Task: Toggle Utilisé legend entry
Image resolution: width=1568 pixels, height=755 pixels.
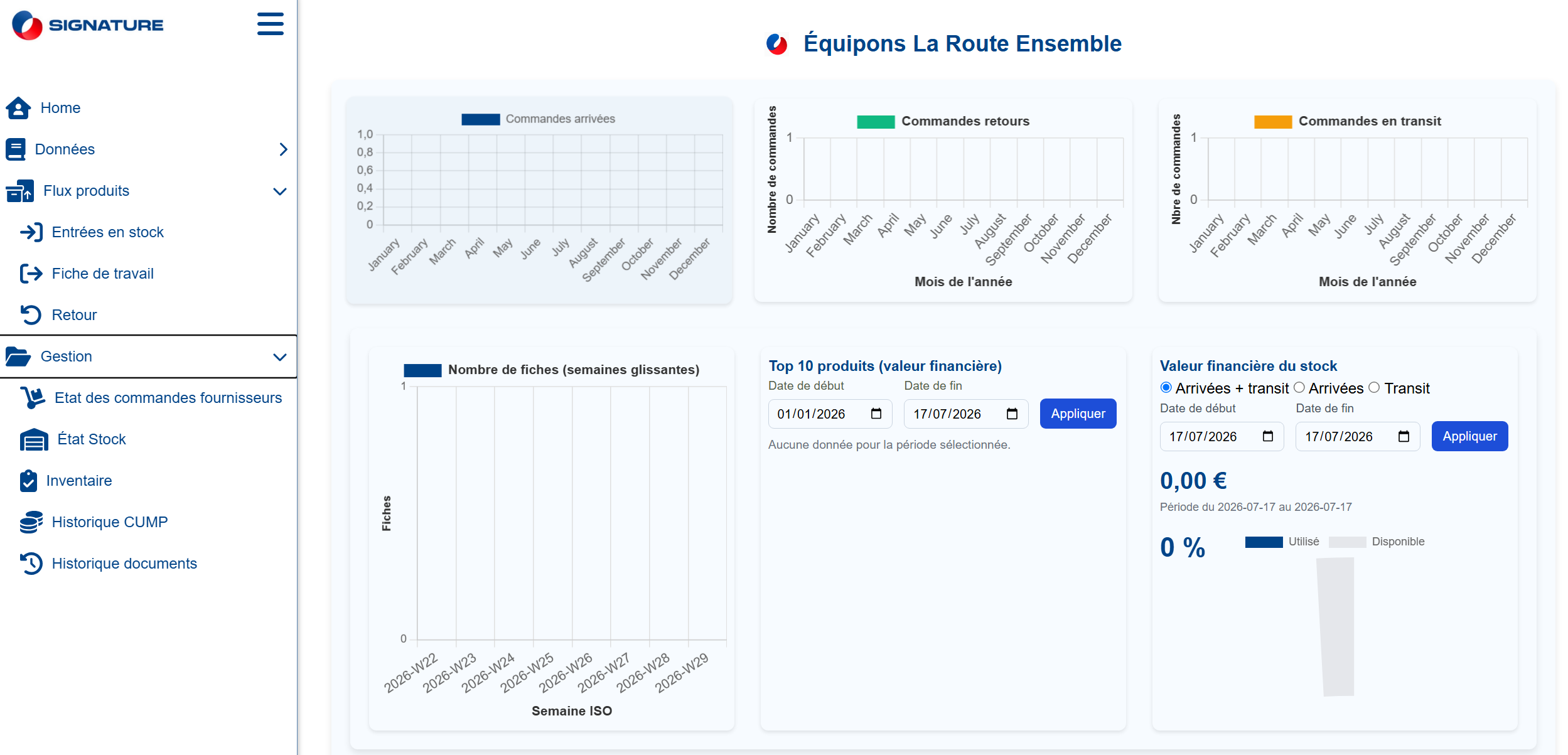Action: 1282,542
